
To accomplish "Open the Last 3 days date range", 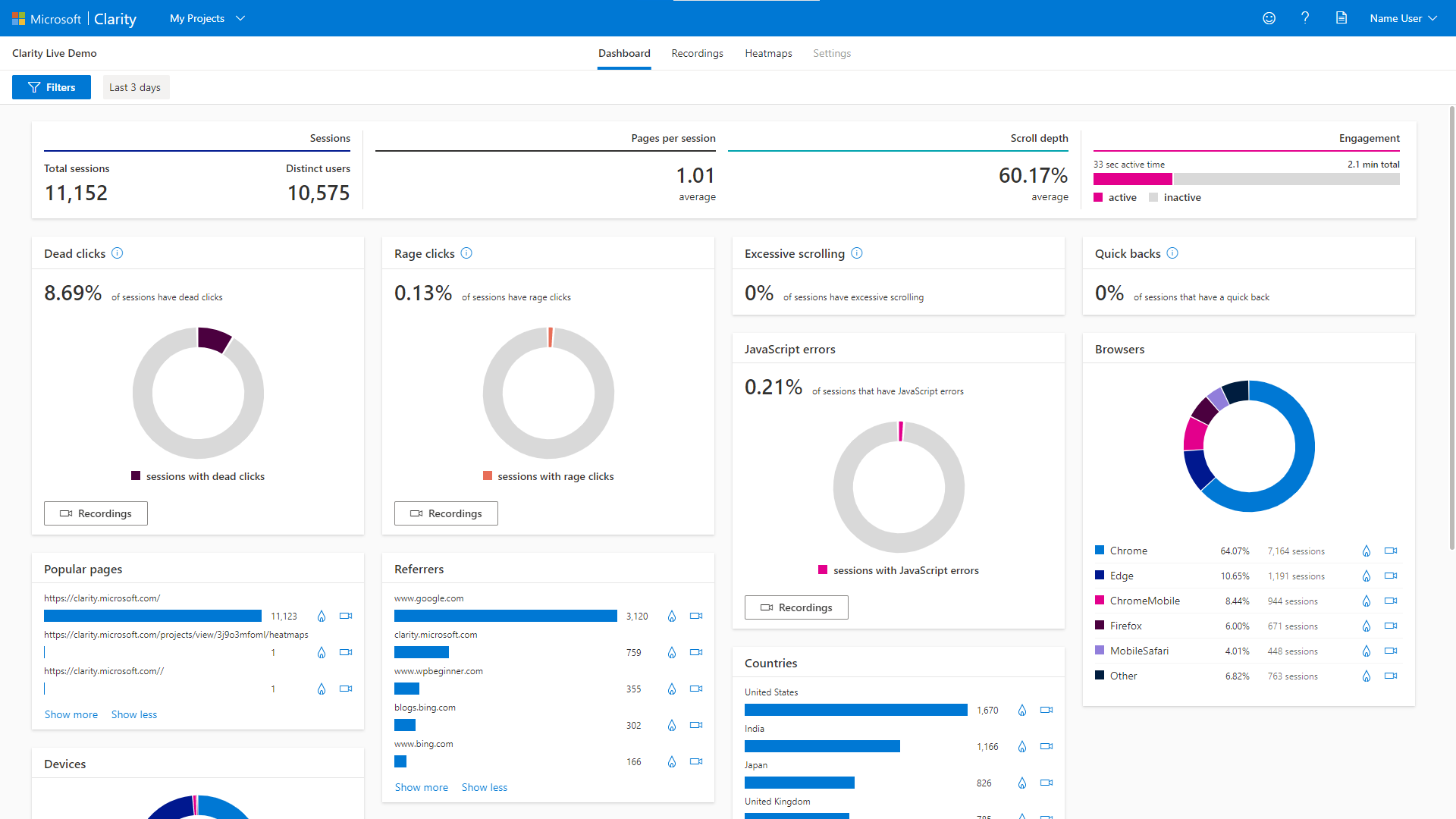I will click(x=135, y=87).
